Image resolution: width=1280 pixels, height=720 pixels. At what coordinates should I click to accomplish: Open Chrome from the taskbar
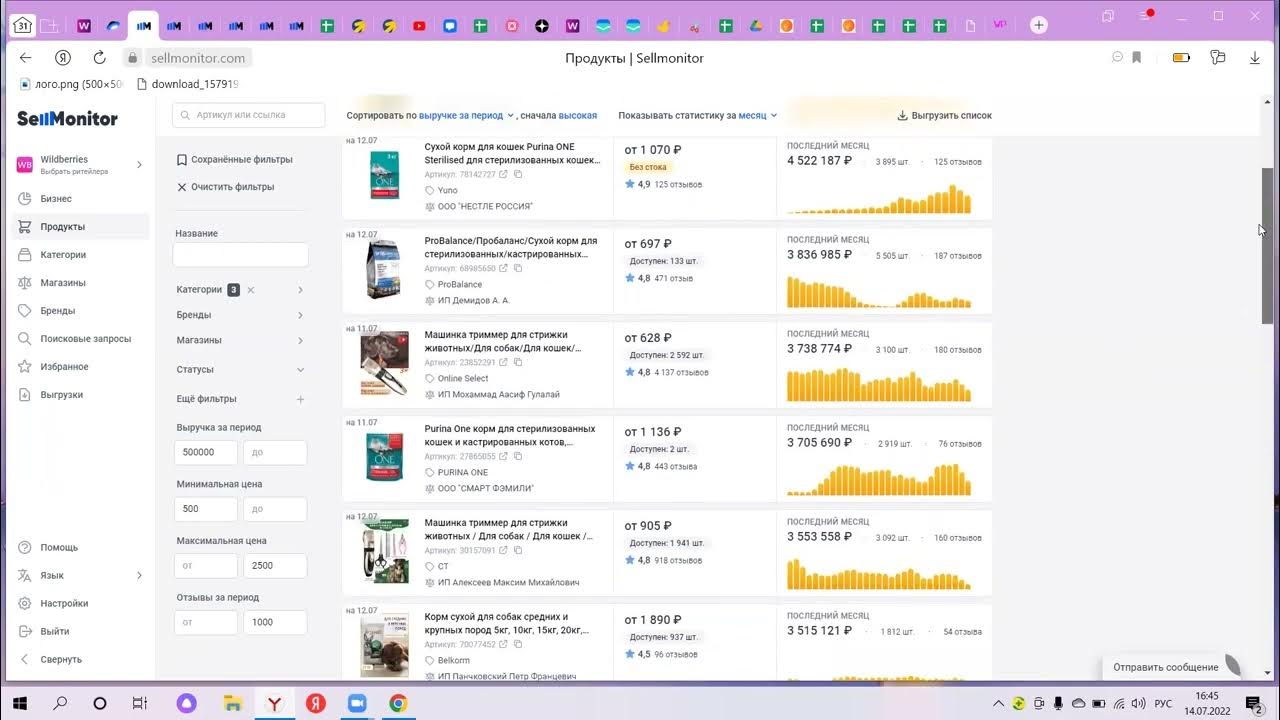coord(398,703)
